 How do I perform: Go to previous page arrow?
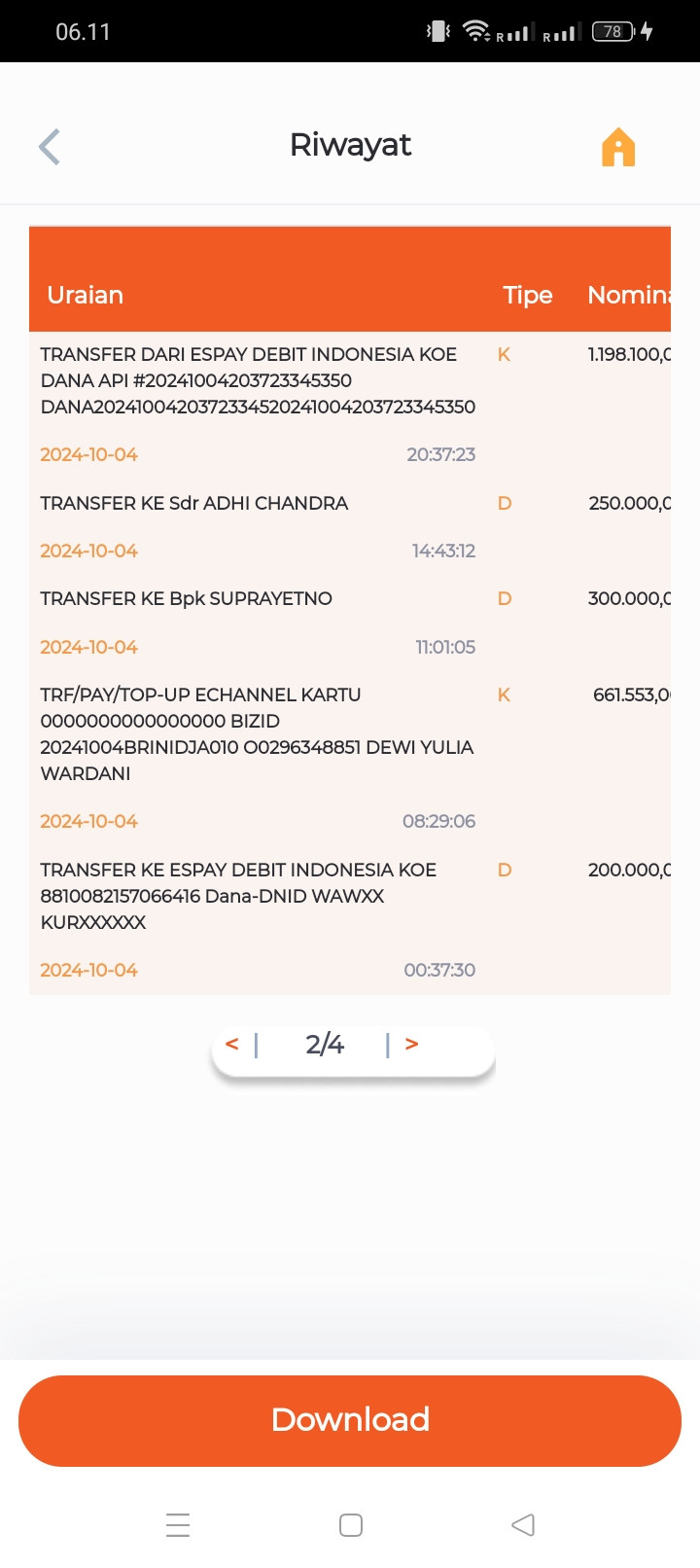(231, 1044)
